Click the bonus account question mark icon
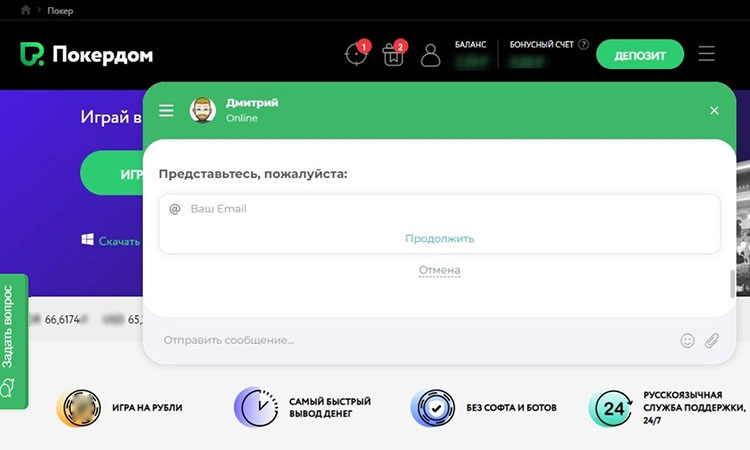750x450 pixels. click(x=583, y=44)
